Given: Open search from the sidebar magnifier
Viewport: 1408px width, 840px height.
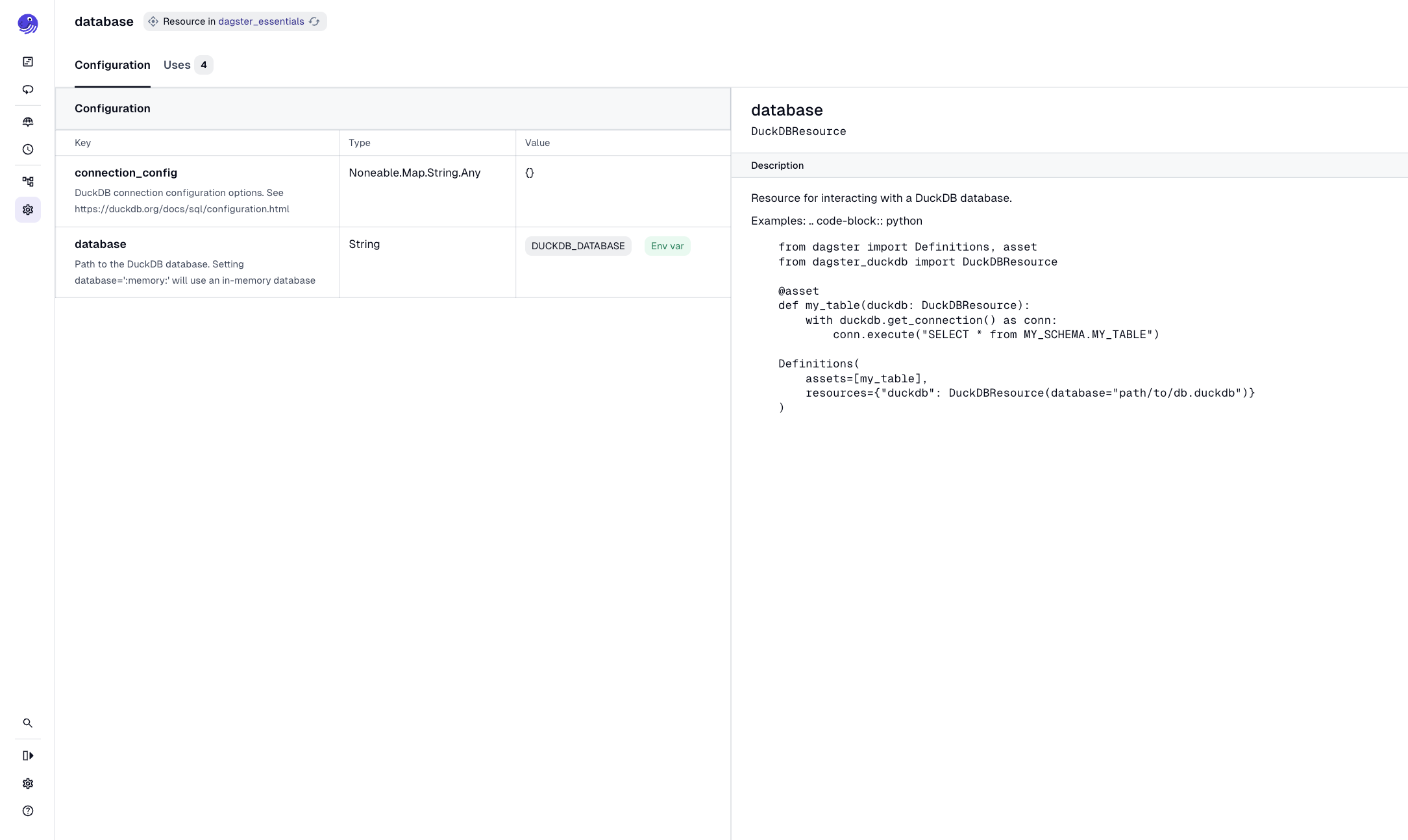Looking at the screenshot, I should pos(28,723).
